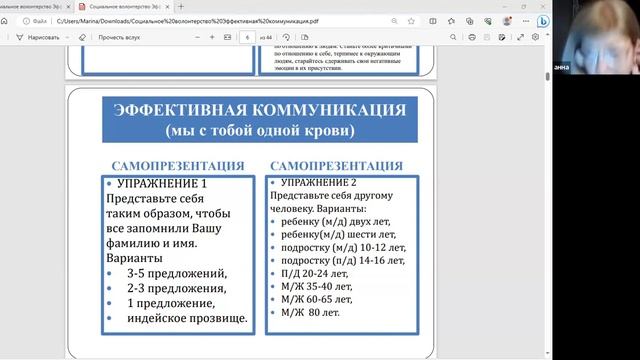Image resolution: width=640 pixels, height=360 pixels.
Task: Click the Fit to page icon
Action: pyautogui.click(x=227, y=37)
